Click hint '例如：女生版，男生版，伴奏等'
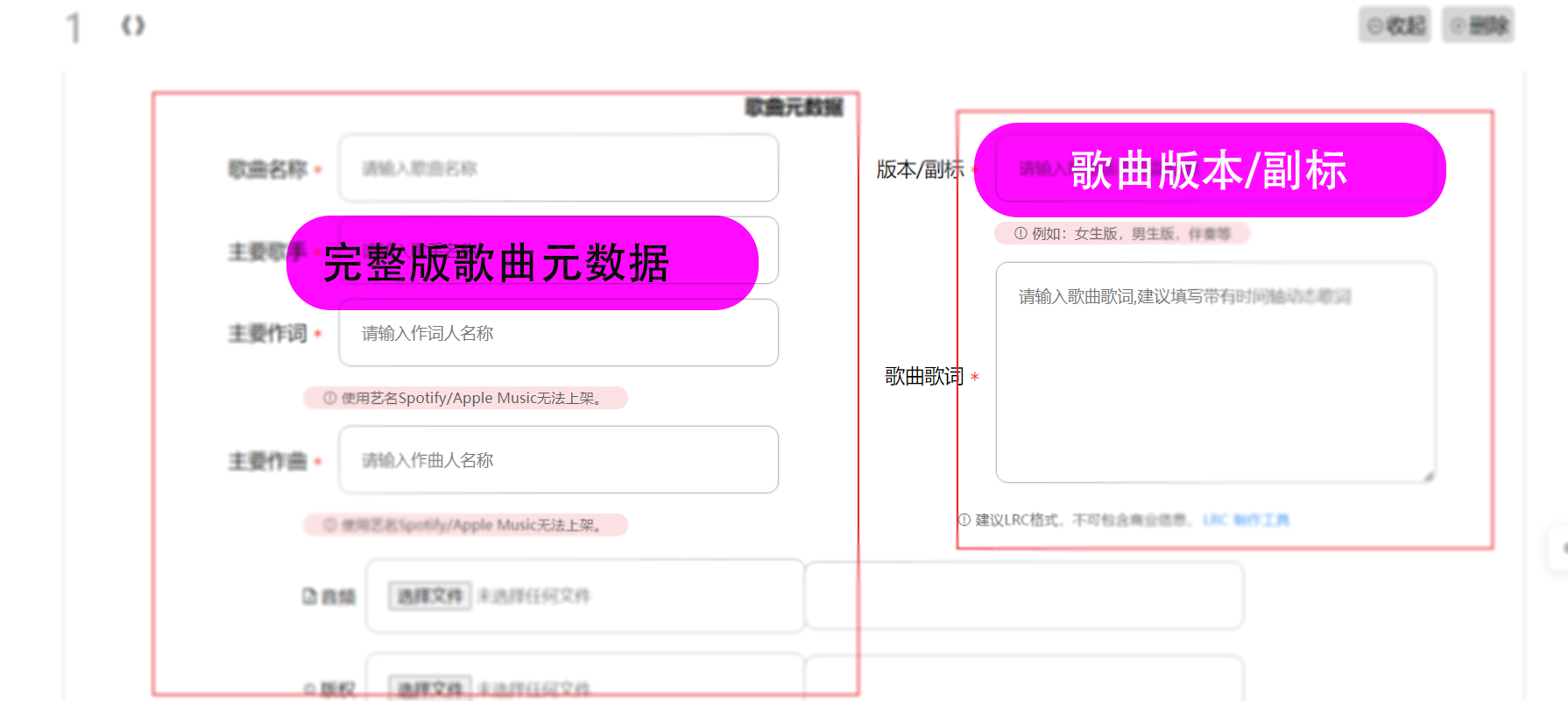This screenshot has height=701, width=1568. coord(1122,234)
